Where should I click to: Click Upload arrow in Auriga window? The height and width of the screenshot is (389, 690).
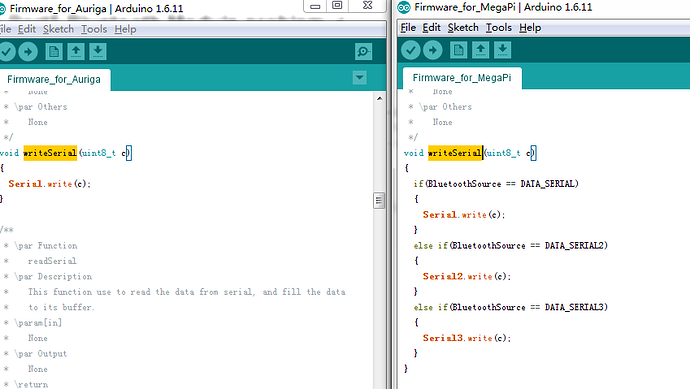point(28,51)
